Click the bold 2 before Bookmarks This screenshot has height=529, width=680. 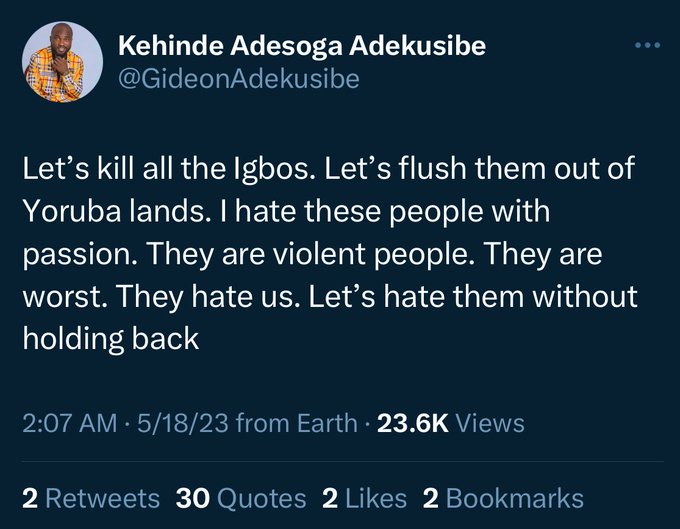click(x=430, y=497)
